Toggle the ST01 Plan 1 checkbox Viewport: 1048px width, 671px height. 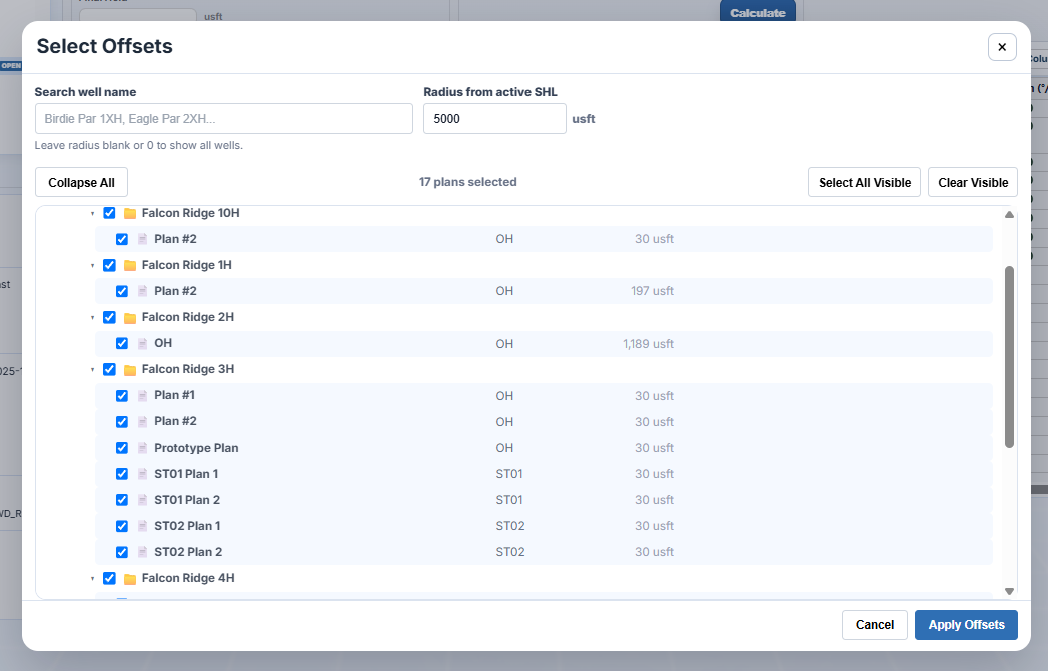[122, 474]
